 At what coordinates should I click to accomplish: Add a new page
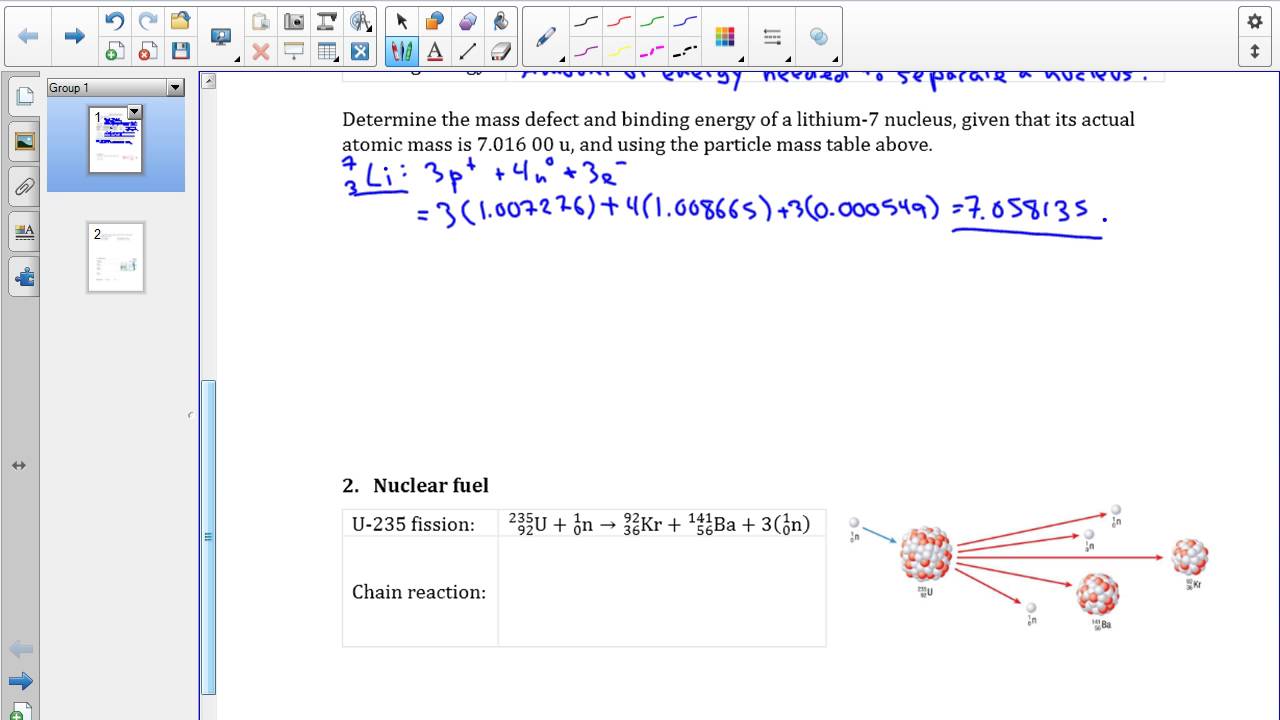coord(114,51)
